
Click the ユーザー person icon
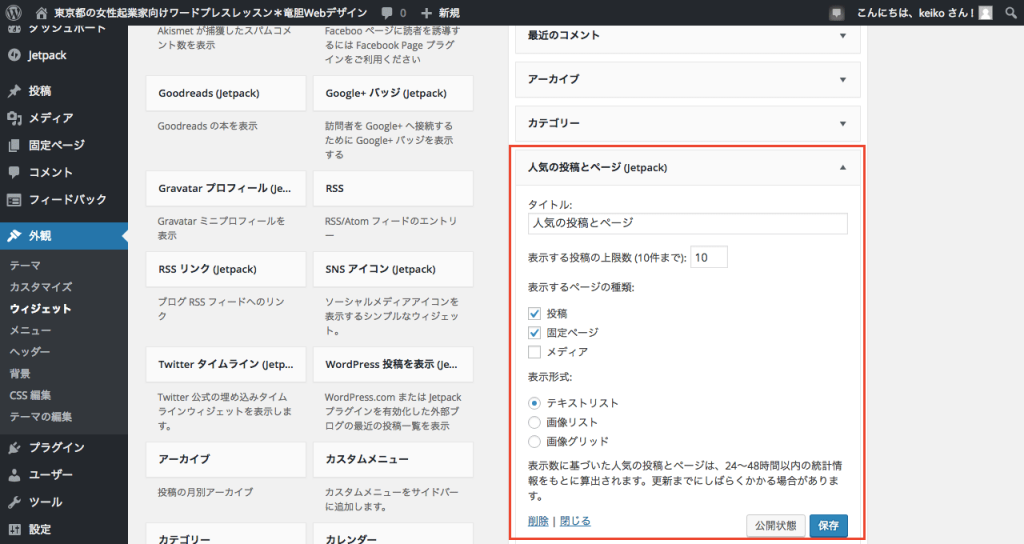(14, 475)
